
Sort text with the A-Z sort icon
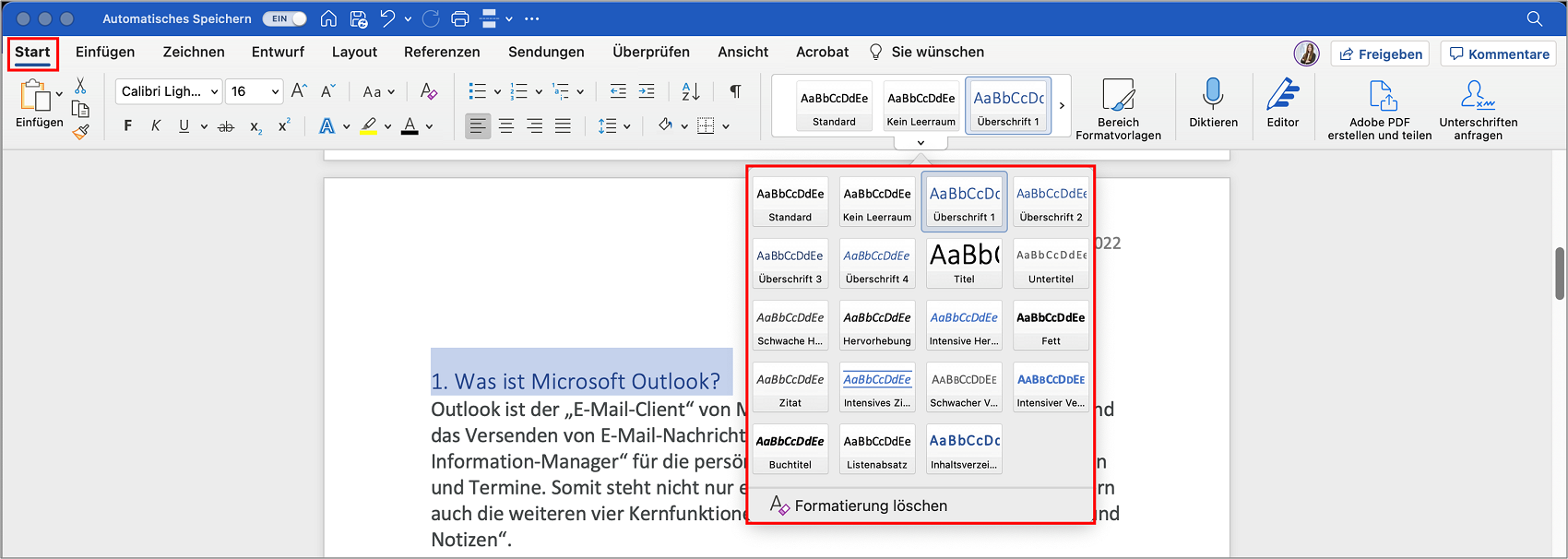click(691, 91)
